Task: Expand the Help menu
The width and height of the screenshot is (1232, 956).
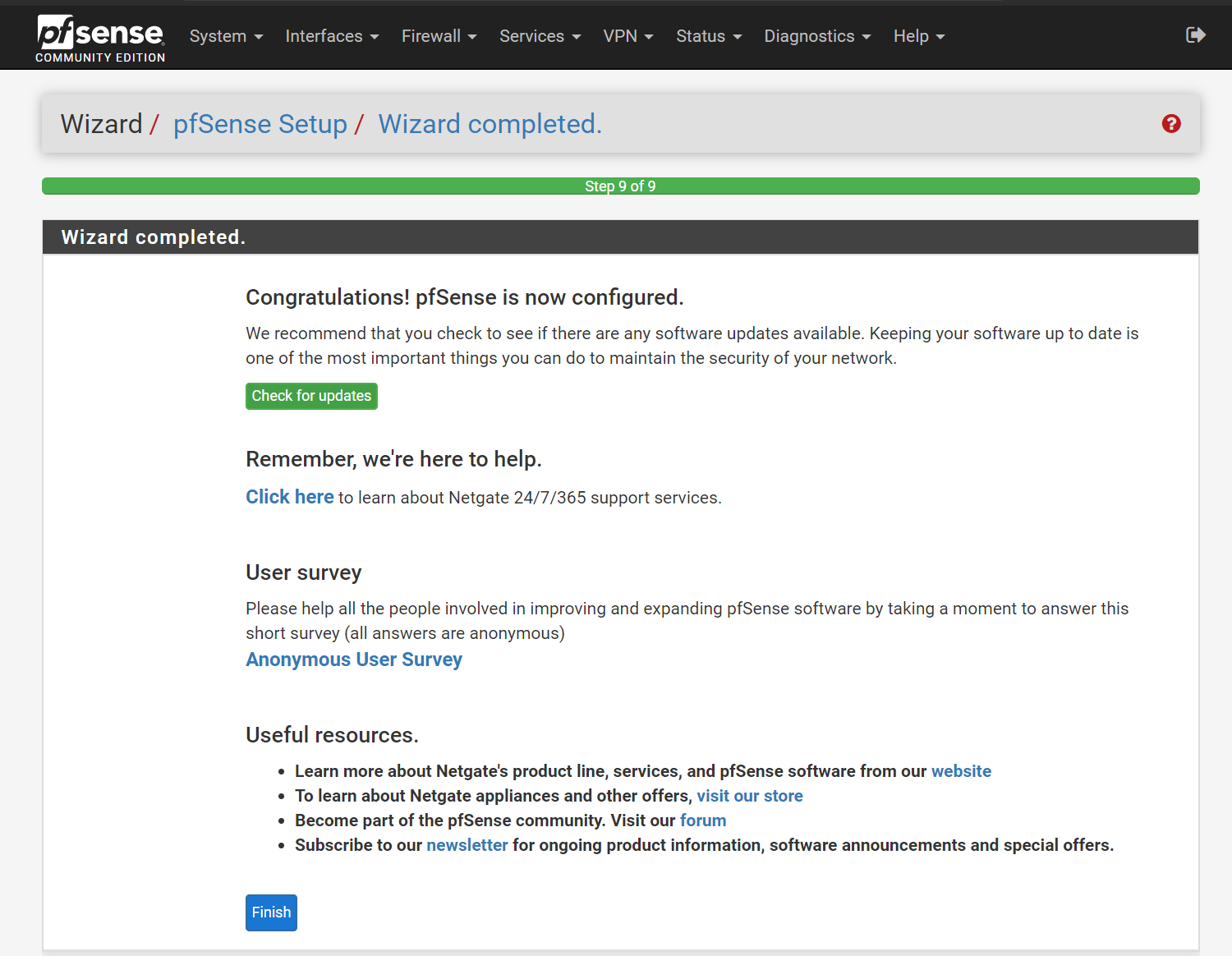Action: pos(919,36)
